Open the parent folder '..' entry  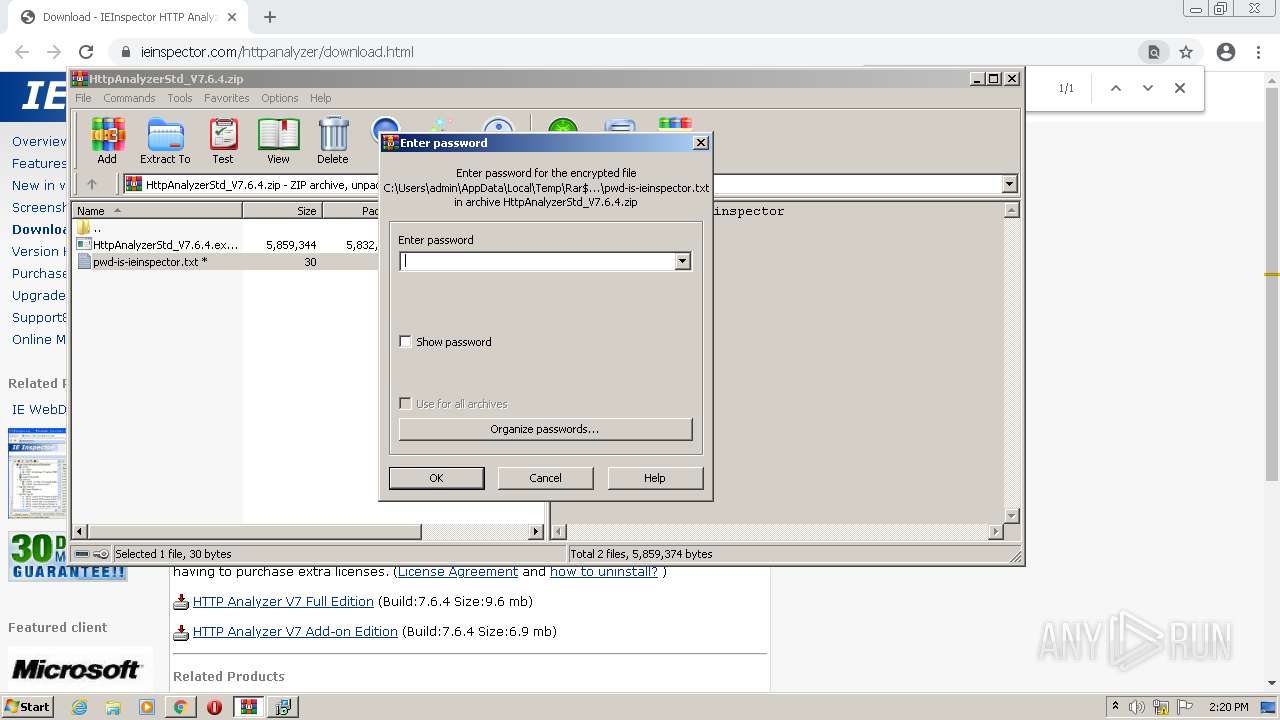pos(90,228)
